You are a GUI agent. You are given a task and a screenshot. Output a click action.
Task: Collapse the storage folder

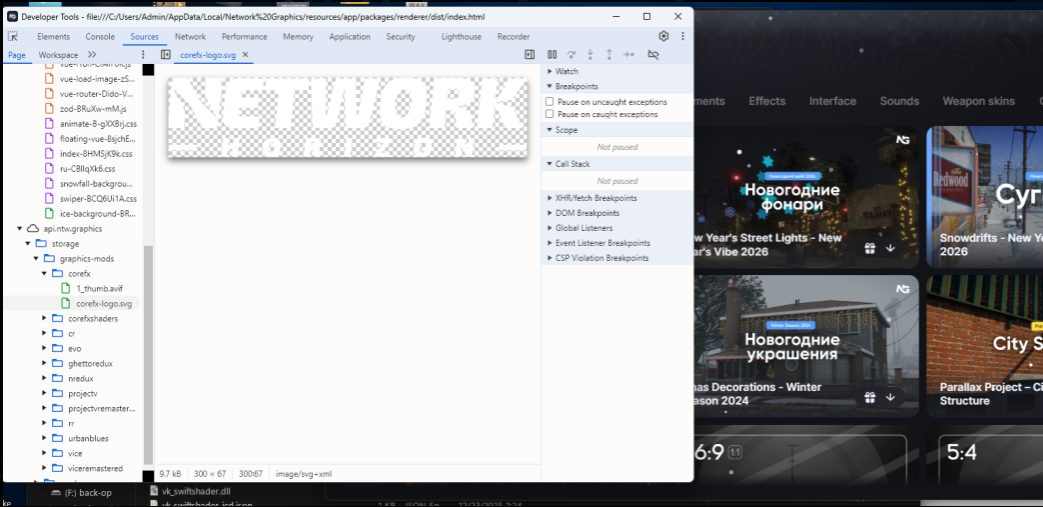pos(28,244)
